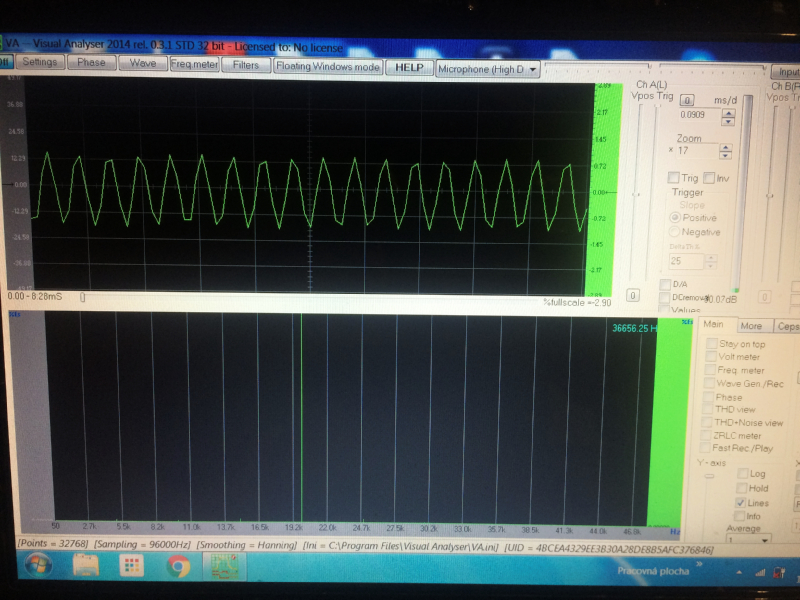The image size is (800, 600).
Task: Decrease the ms/d time division value
Action: tap(729, 121)
